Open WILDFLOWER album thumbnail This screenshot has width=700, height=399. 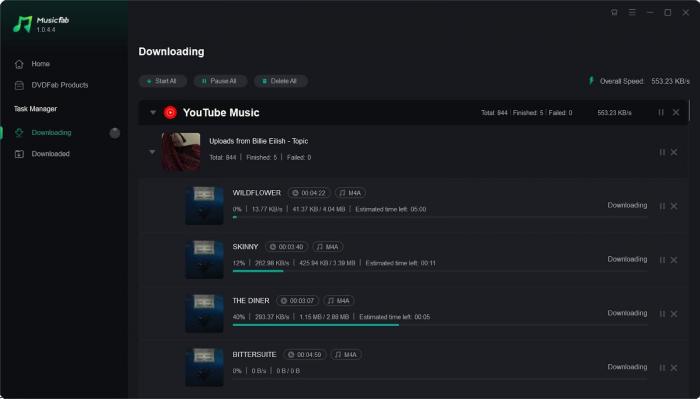[x=204, y=205]
